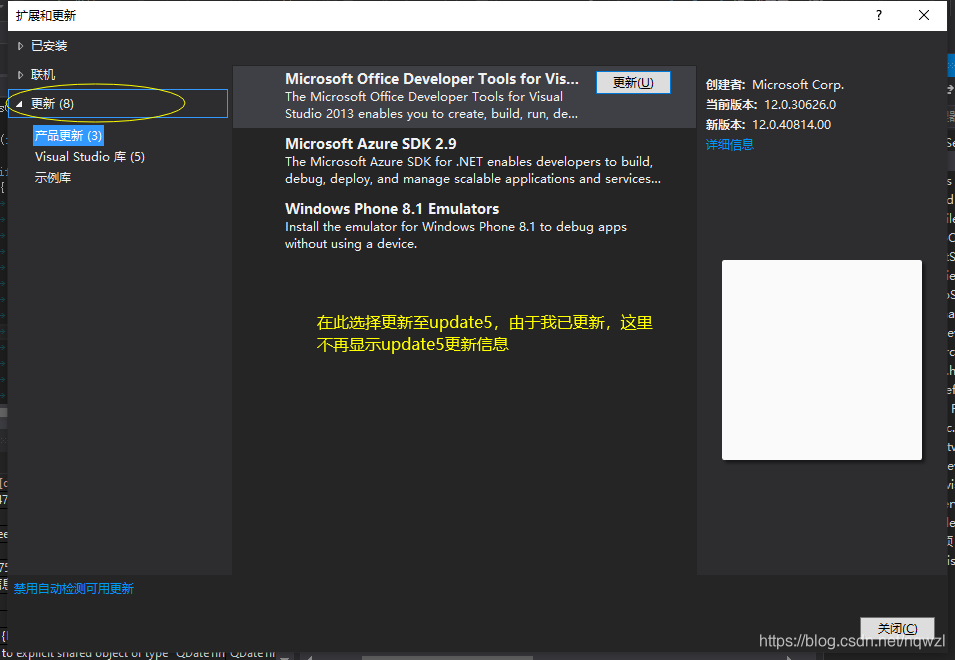The height and width of the screenshot is (660, 955).
Task: Click the 更新(U) button
Action: 633,83
